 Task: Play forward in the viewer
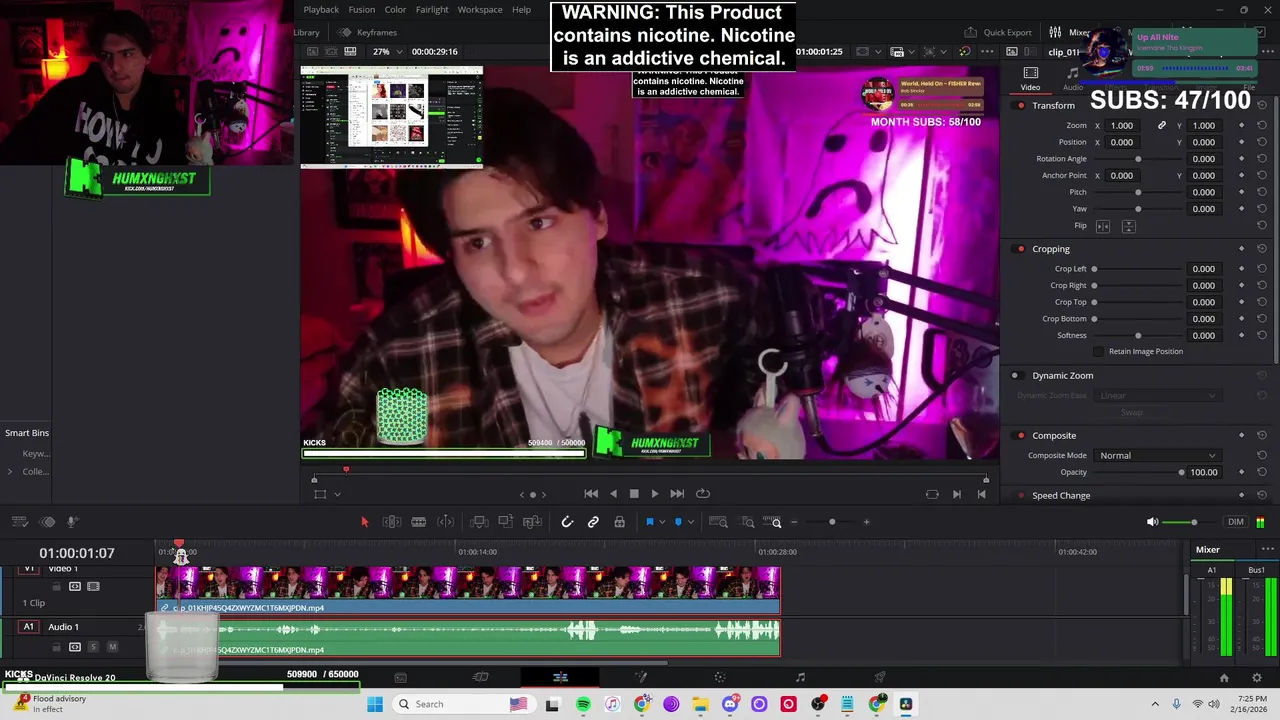click(655, 494)
